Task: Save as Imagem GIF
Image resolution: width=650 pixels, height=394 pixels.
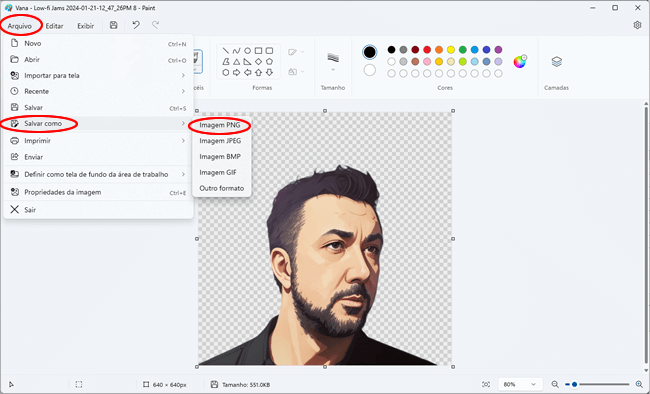Action: tap(222, 173)
